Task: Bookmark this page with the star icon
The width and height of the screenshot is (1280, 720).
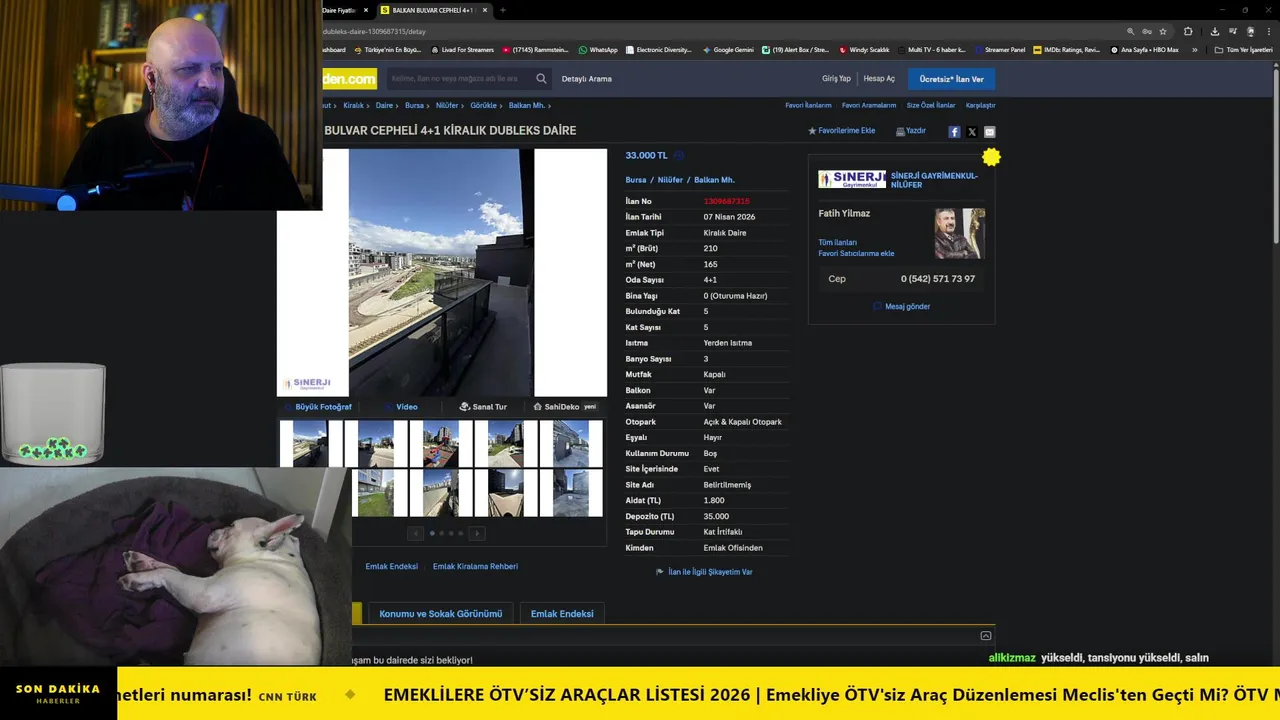Action: click(x=1163, y=31)
